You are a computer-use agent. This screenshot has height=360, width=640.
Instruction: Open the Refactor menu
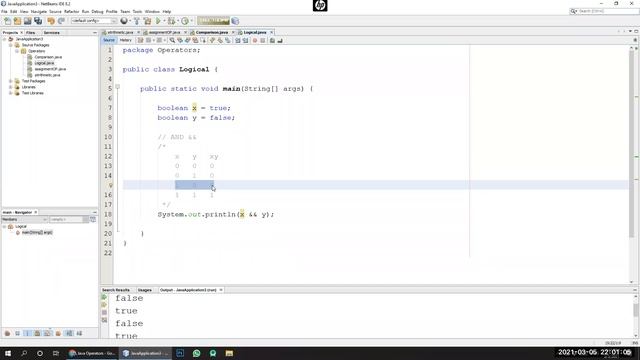coord(71,11)
